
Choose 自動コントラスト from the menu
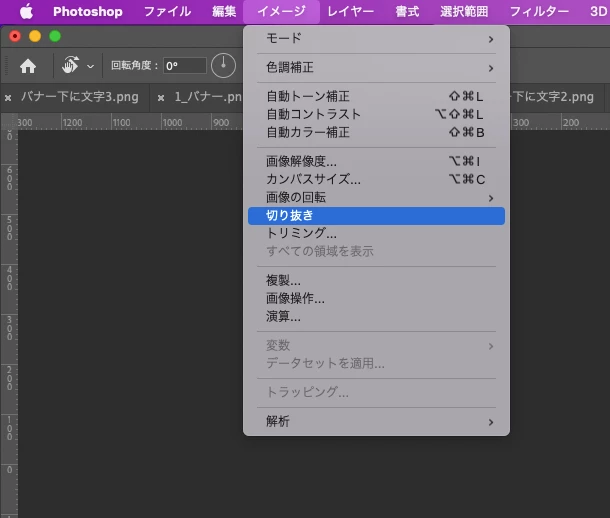tap(376, 114)
